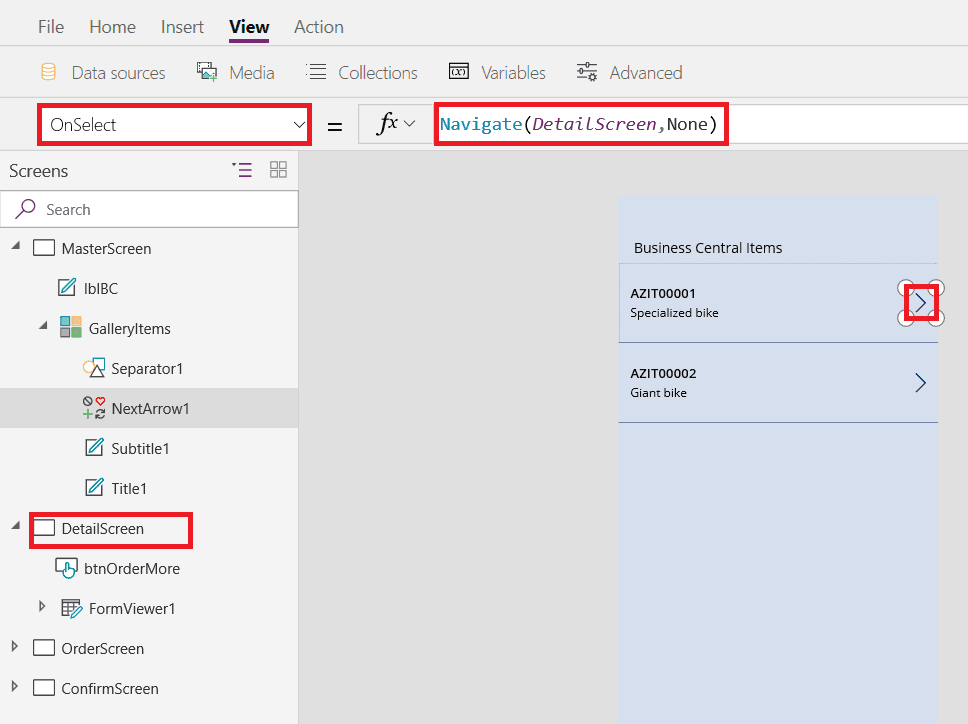This screenshot has height=724, width=968.
Task: Open Data sources pane
Action: 102,73
